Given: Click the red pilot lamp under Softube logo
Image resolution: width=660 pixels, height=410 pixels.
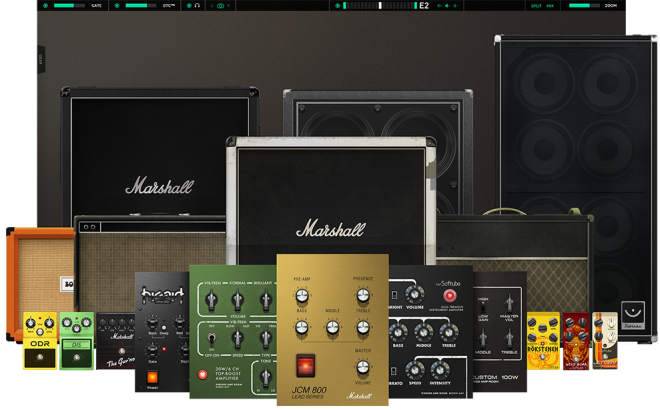Looking at the screenshot, I should click(450, 296).
